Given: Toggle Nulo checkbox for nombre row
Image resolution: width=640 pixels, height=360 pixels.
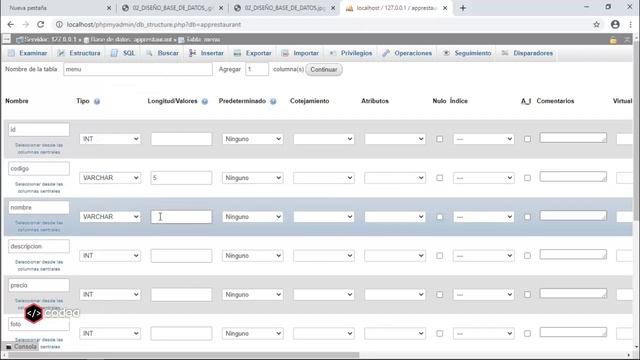Looking at the screenshot, I should pyautogui.click(x=440, y=217).
